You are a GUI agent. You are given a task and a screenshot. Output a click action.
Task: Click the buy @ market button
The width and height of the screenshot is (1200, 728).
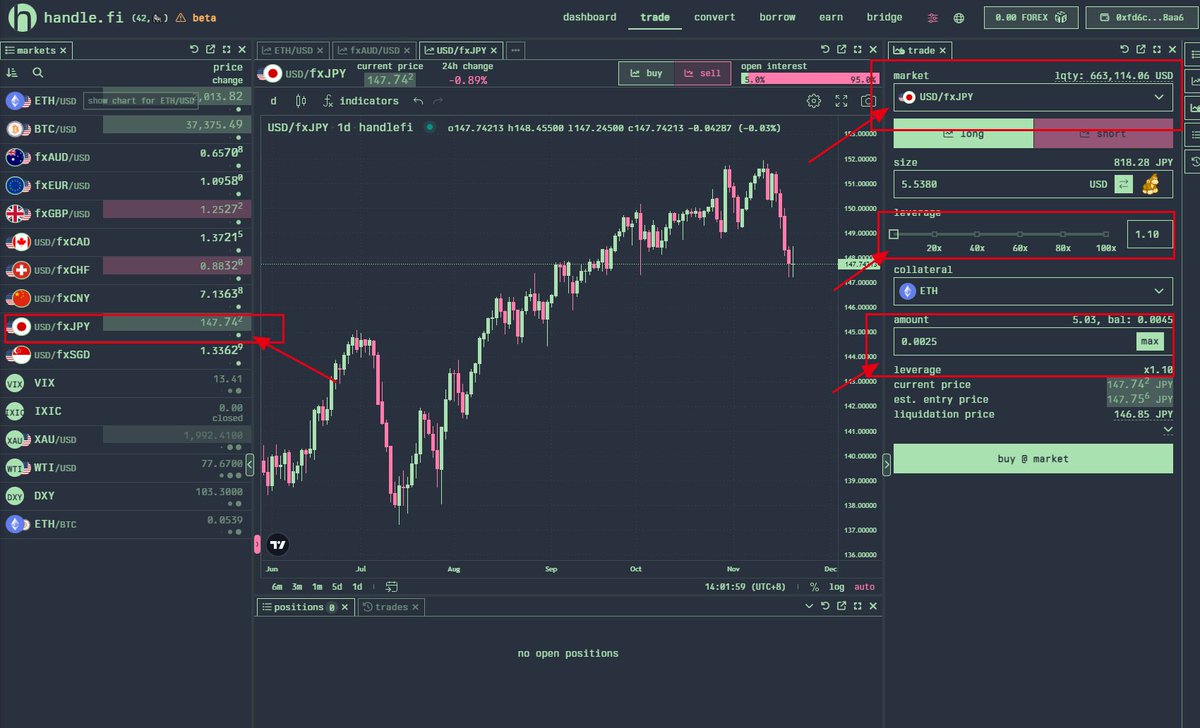pos(1033,459)
